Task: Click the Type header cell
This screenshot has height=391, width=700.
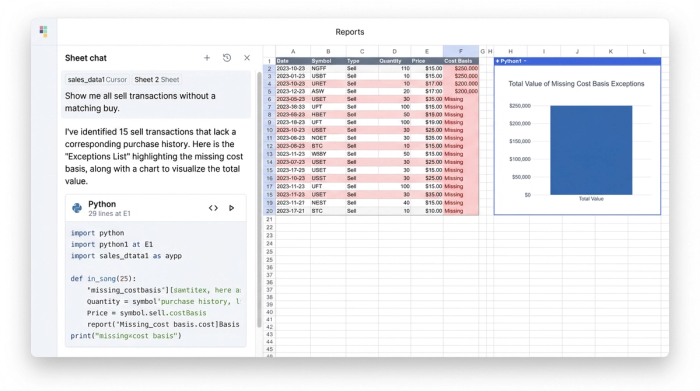Action: (362, 61)
